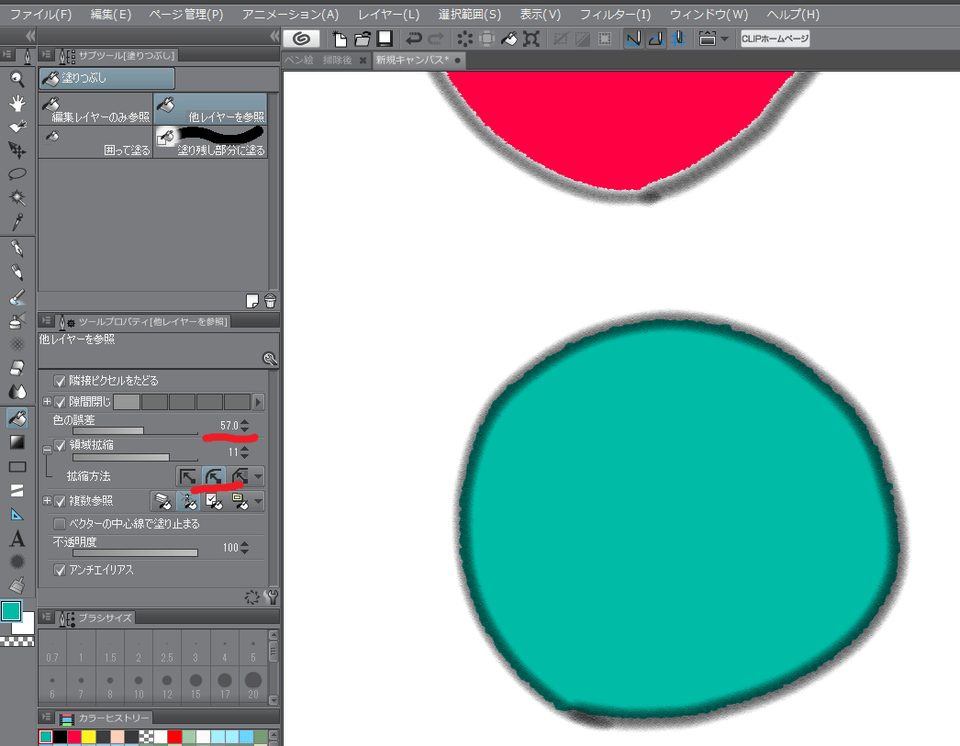The image size is (960, 746).
Task: Click the Undo arrow icon
Action: click(x=413, y=39)
